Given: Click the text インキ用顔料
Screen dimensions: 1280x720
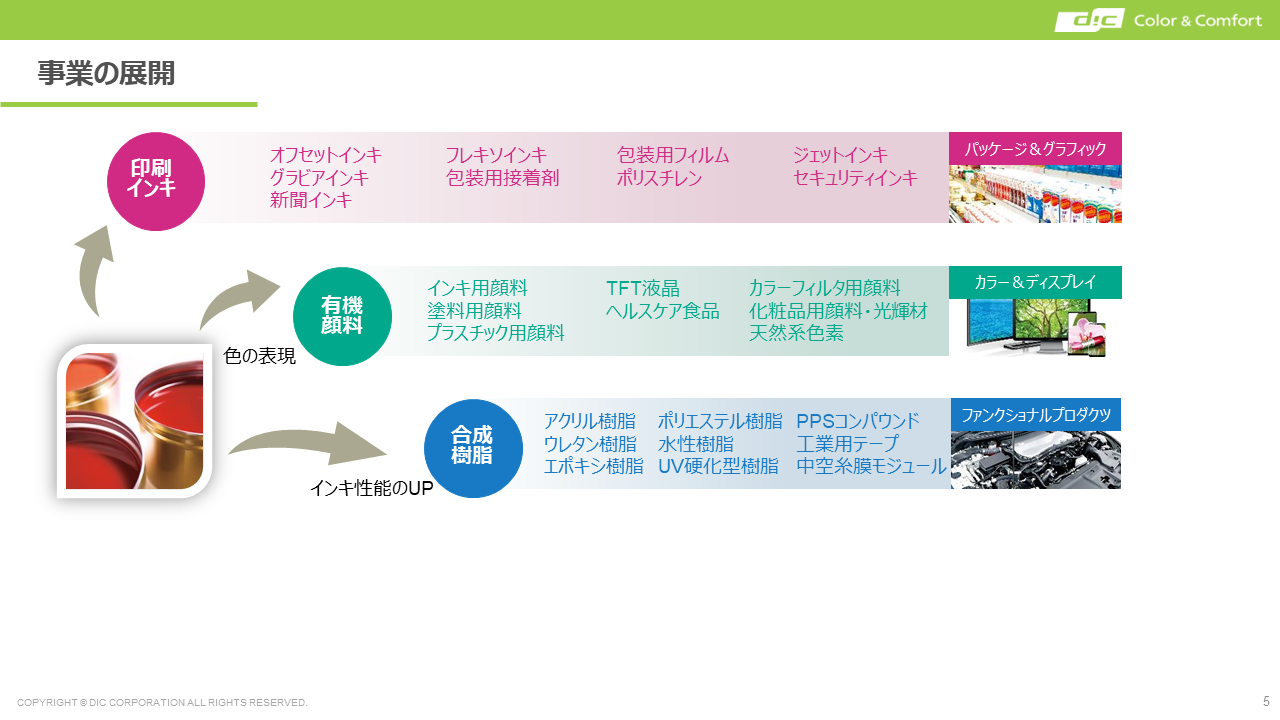Looking at the screenshot, I should coord(477,288).
